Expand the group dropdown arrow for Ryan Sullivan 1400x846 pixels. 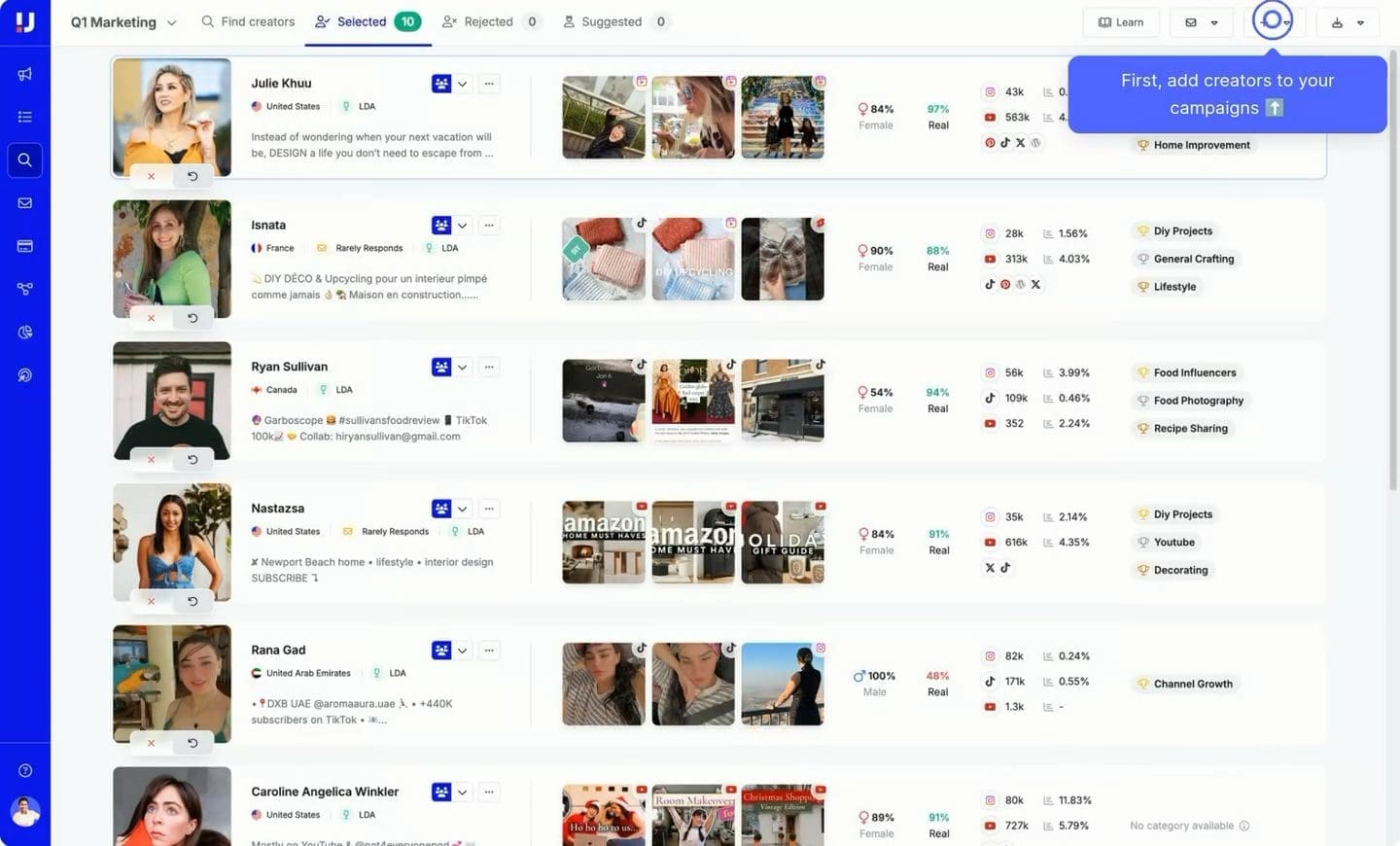click(463, 367)
